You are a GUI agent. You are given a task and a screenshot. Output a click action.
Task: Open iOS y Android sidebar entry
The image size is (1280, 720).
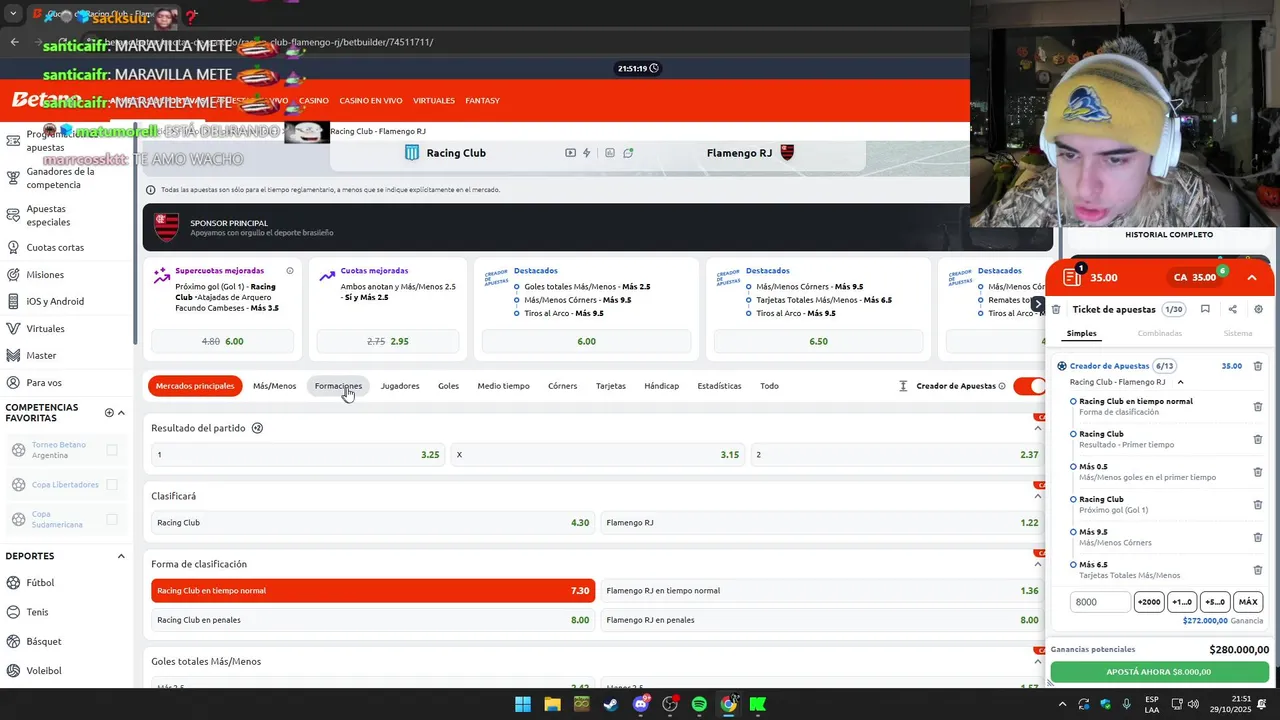pos(55,301)
